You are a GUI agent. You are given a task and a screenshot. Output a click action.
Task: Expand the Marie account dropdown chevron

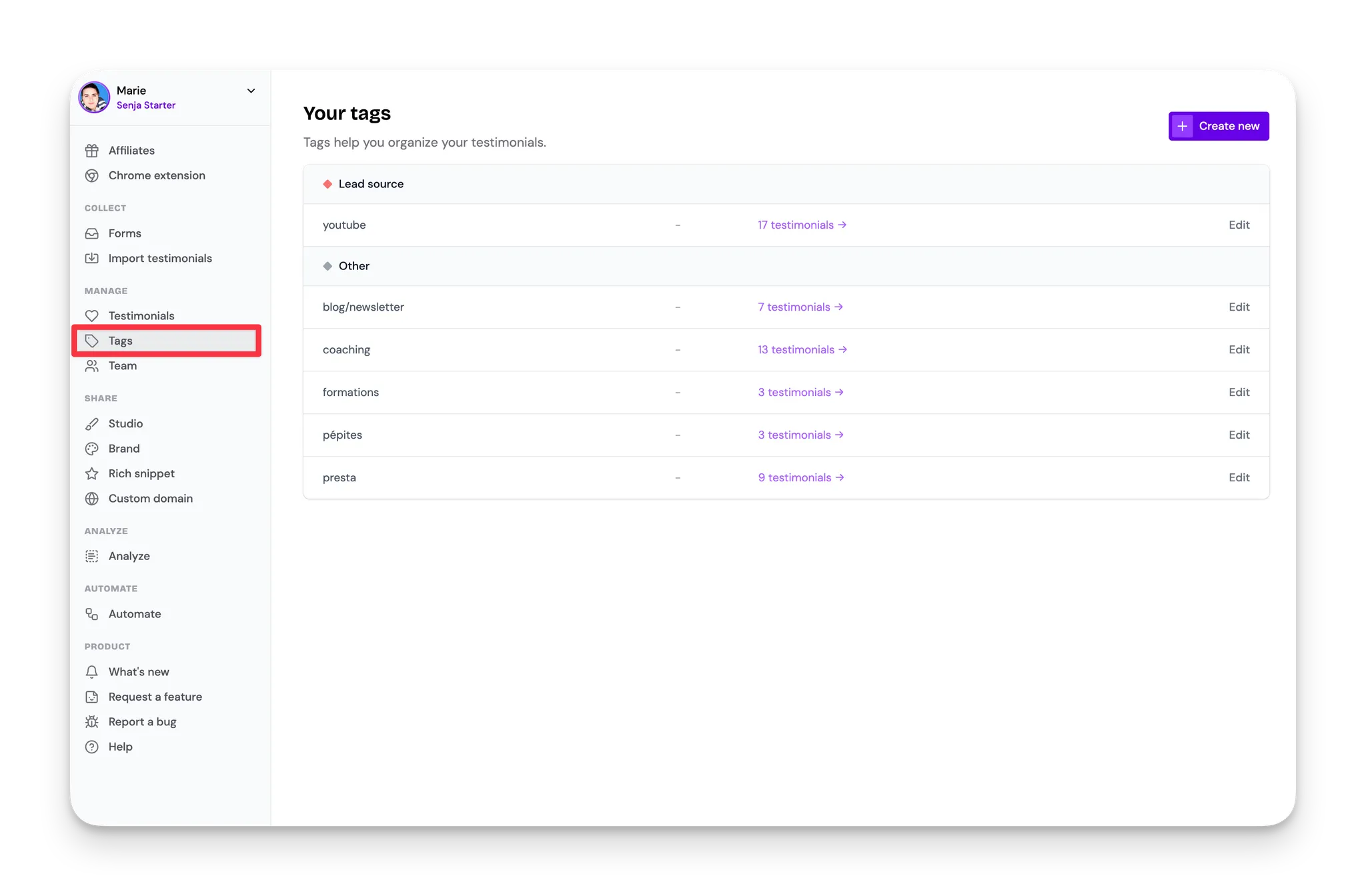tap(251, 91)
